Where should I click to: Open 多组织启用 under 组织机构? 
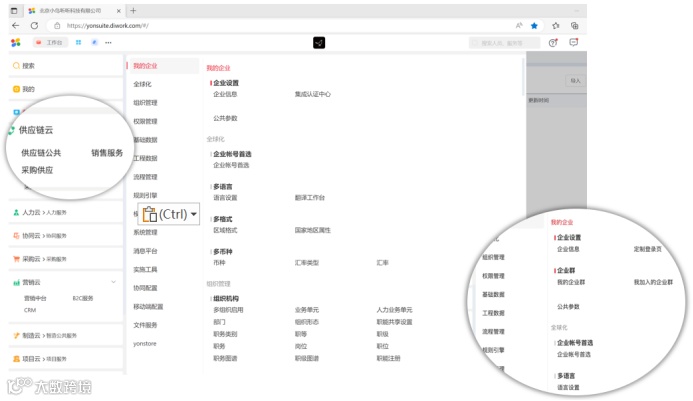[228, 310]
